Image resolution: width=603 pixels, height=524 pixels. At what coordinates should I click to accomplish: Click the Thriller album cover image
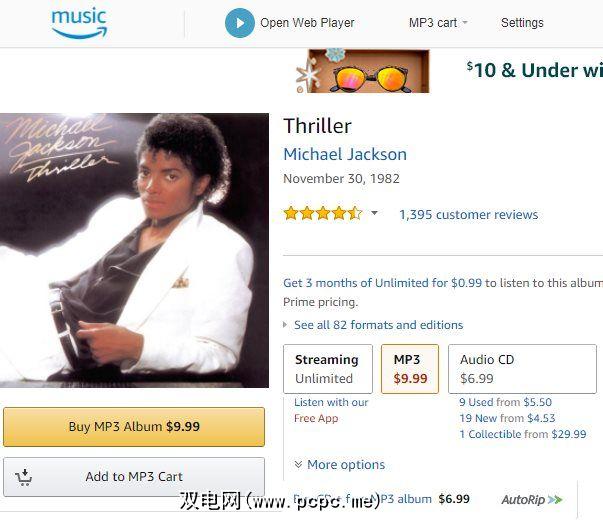click(x=134, y=250)
